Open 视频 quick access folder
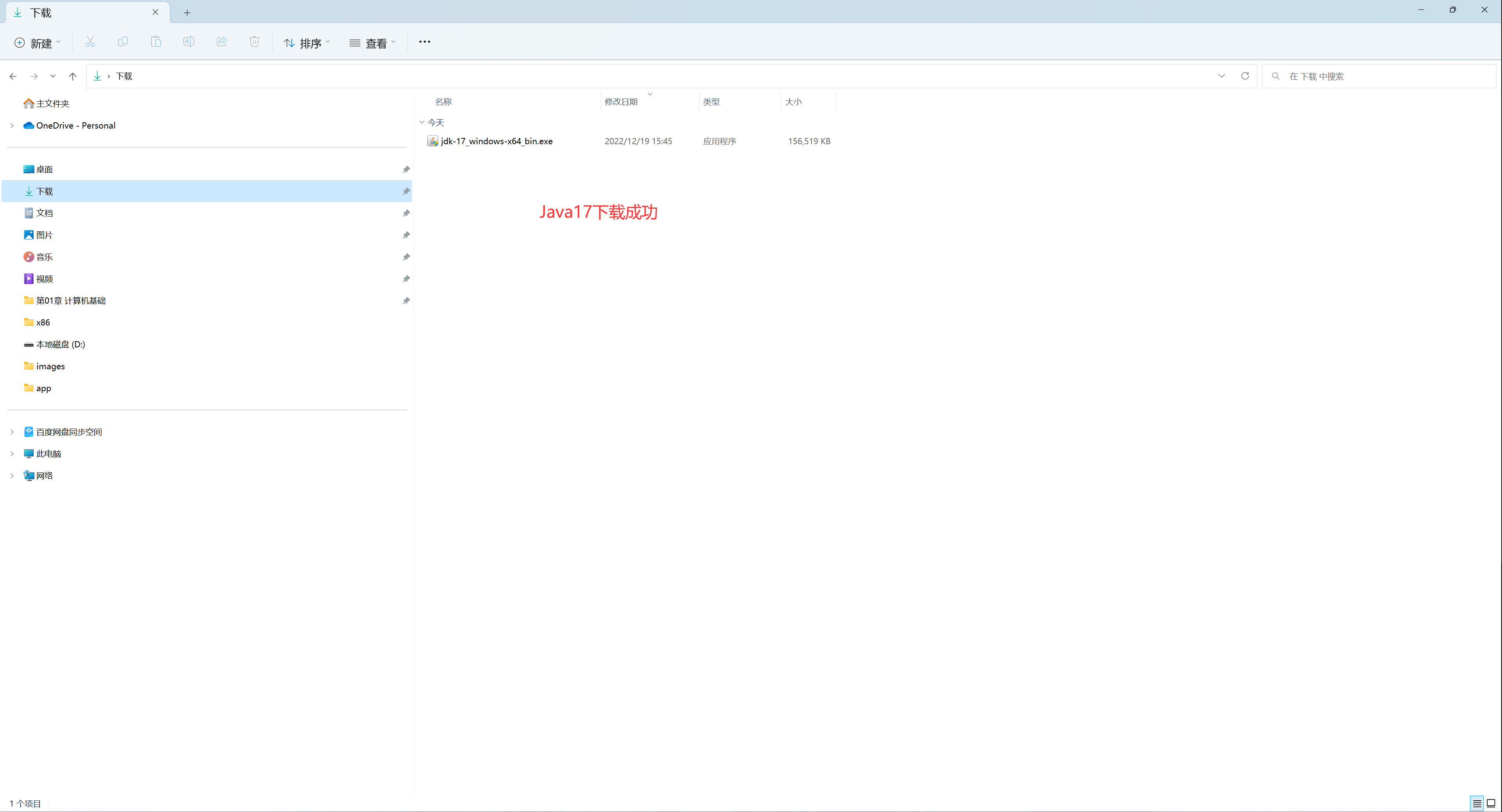1502x812 pixels. click(38, 279)
